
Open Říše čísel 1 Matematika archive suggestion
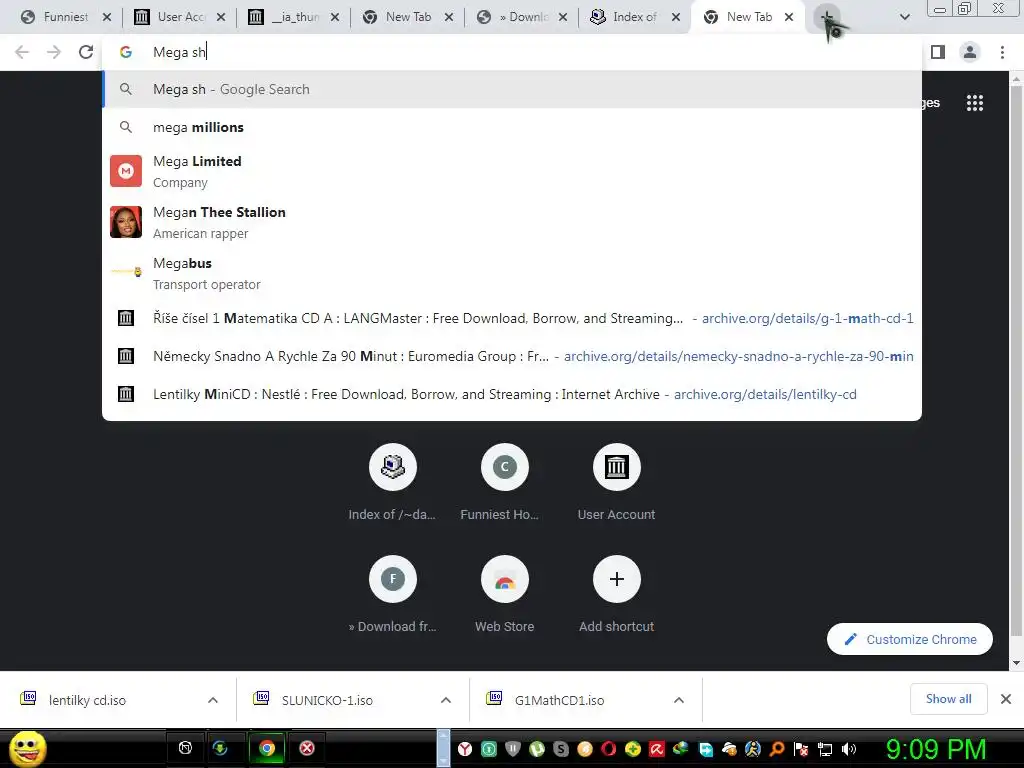512,318
